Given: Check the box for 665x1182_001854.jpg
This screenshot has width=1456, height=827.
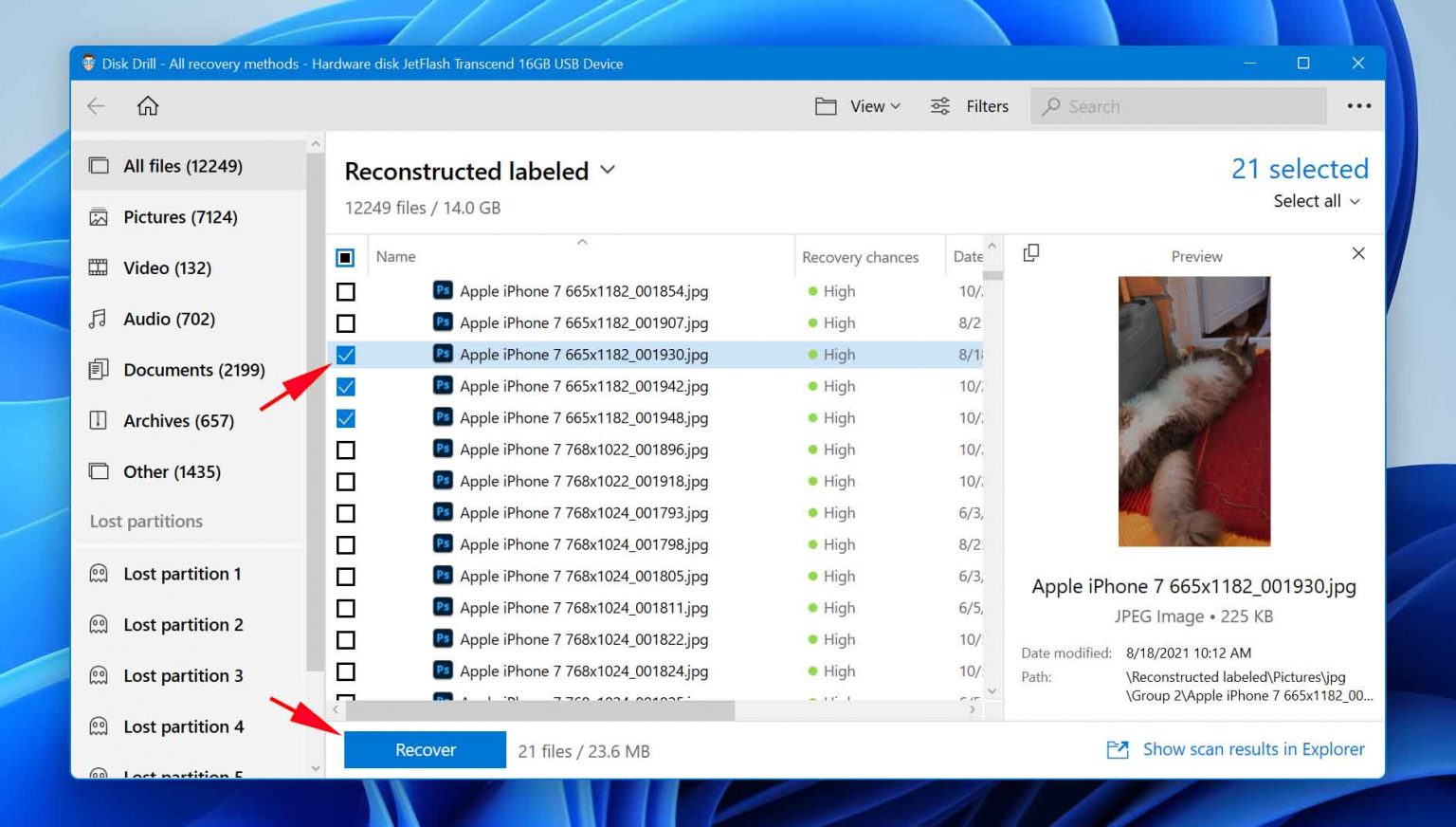Looking at the screenshot, I should click(x=346, y=292).
